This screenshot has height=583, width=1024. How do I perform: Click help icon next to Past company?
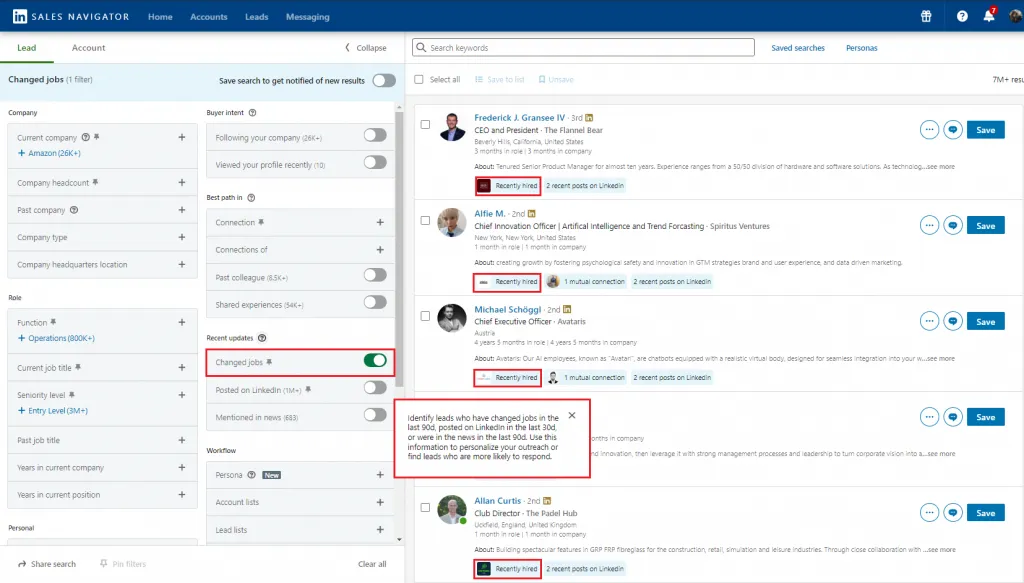pyautogui.click(x=74, y=210)
